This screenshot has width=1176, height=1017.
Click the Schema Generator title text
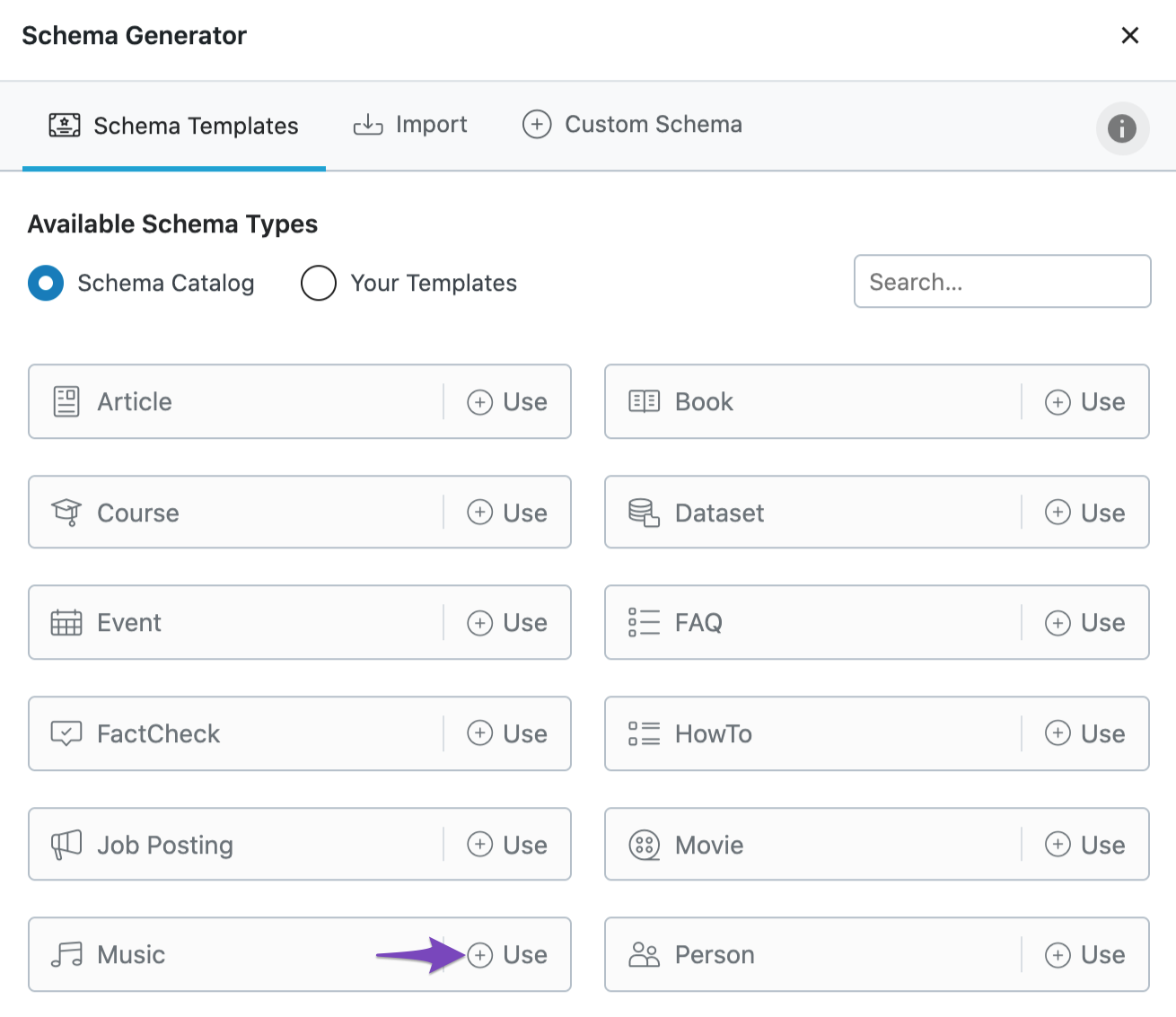(134, 35)
